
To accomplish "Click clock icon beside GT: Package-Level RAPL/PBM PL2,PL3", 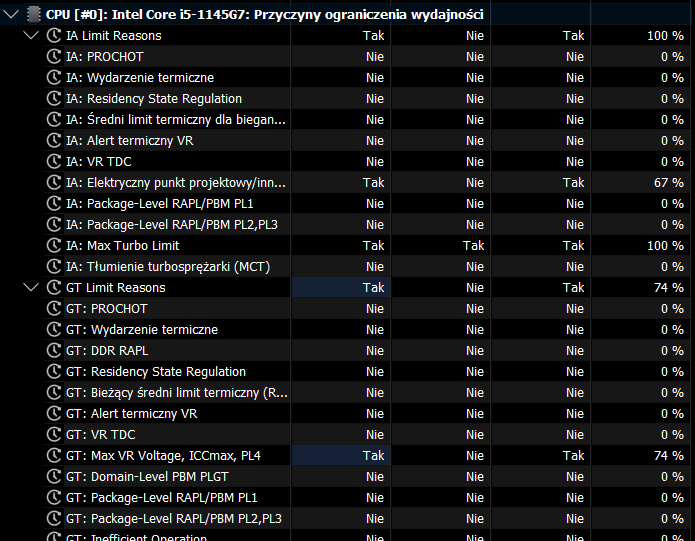I will [x=54, y=518].
